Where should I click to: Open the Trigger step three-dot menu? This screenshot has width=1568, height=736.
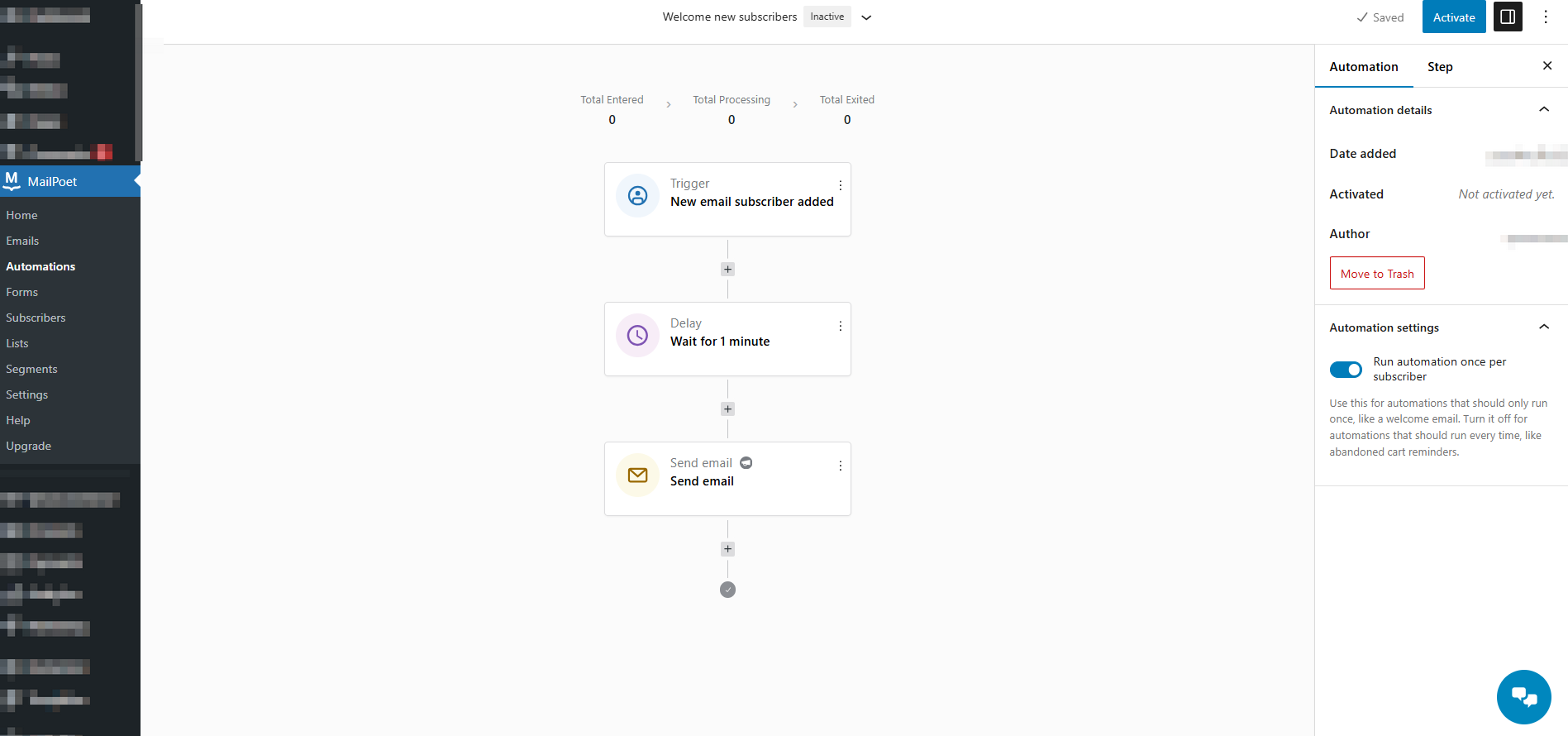click(x=840, y=186)
